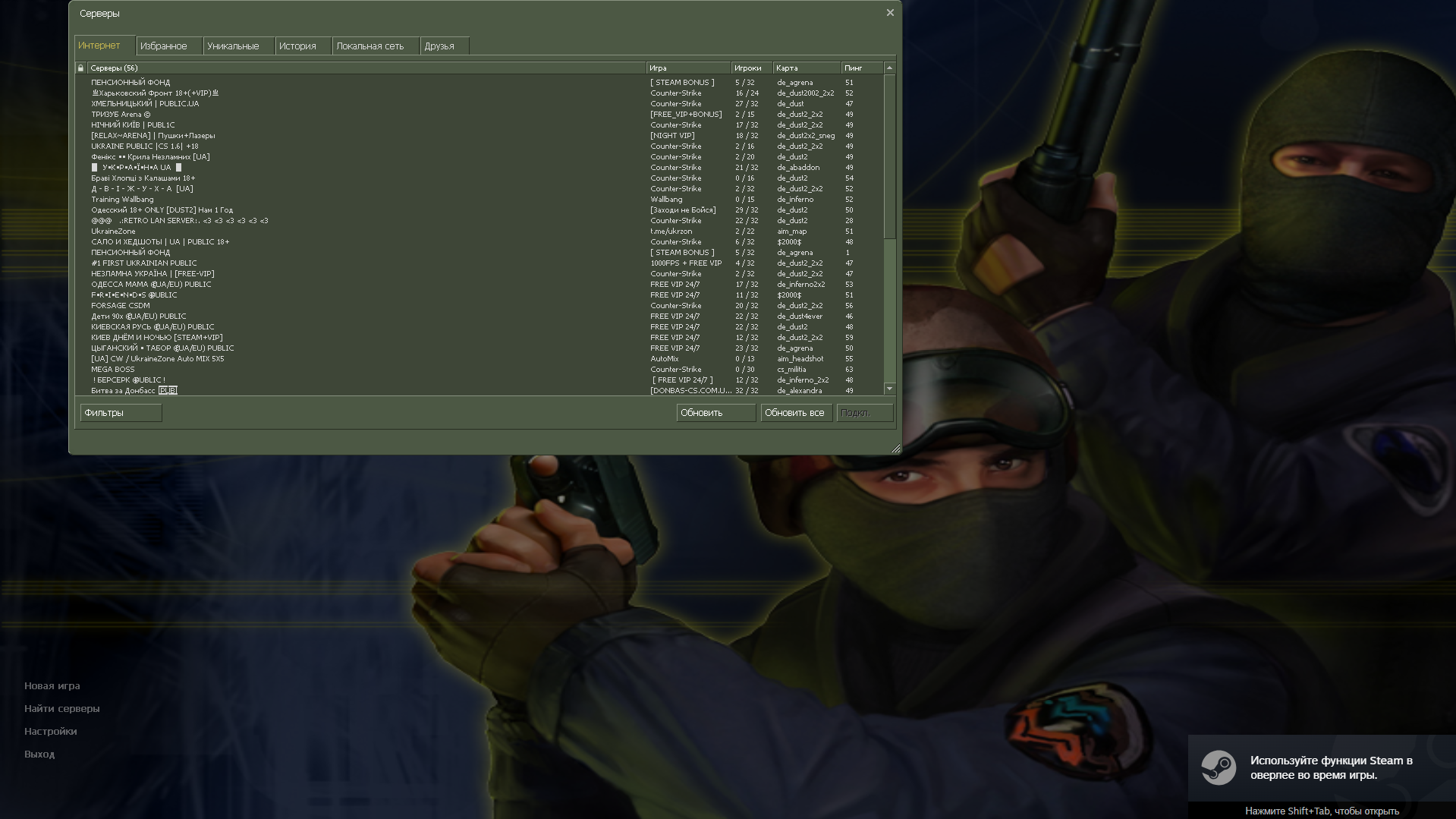This screenshot has width=1456, height=819.
Task: Open the Друзья tab
Action: (x=441, y=46)
